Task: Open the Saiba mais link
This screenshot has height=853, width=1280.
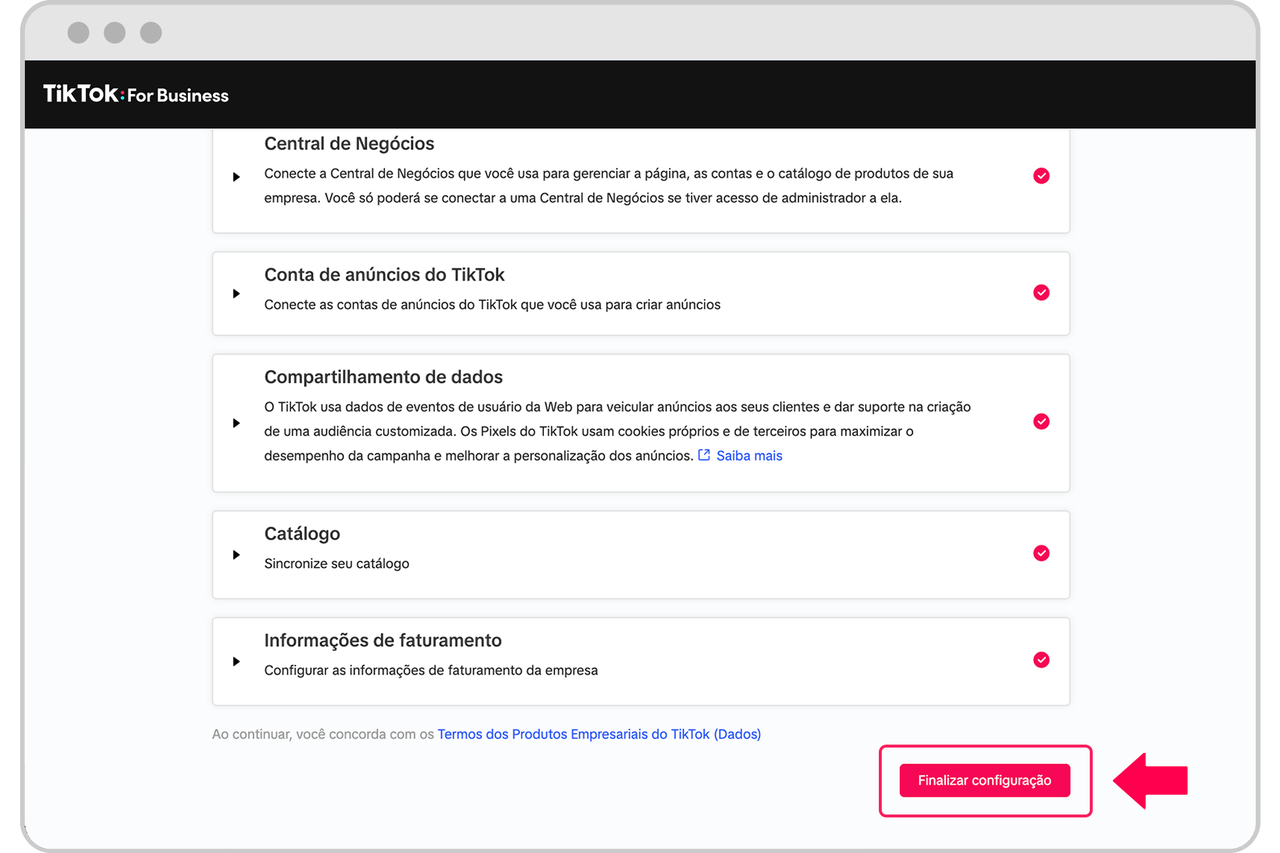Action: click(x=749, y=455)
